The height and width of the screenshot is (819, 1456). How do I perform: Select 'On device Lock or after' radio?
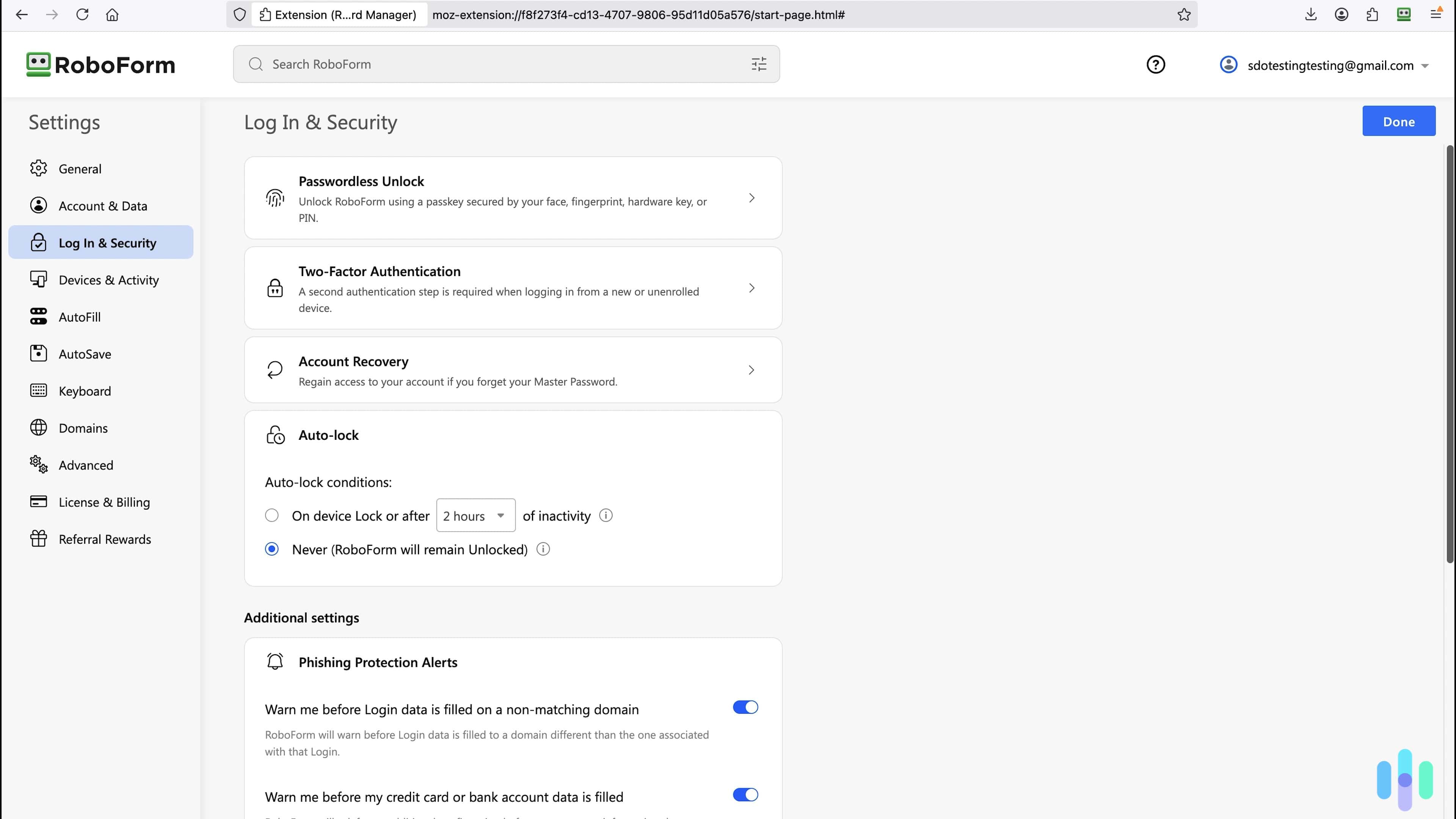[272, 516]
